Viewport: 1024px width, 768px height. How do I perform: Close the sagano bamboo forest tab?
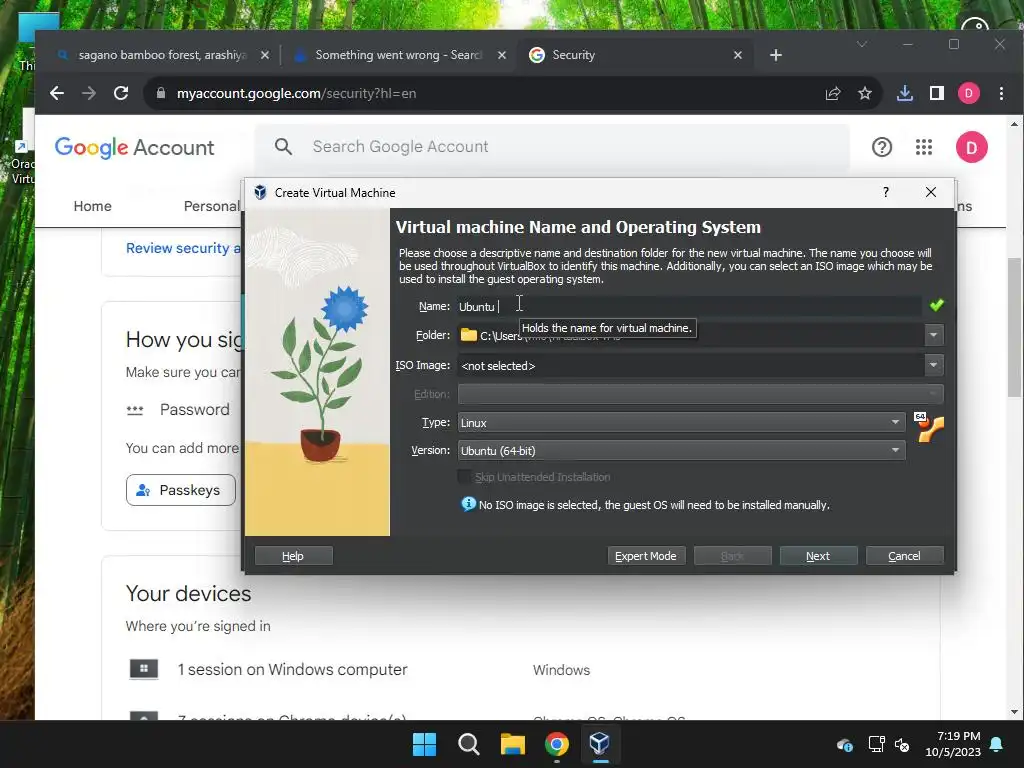264,55
